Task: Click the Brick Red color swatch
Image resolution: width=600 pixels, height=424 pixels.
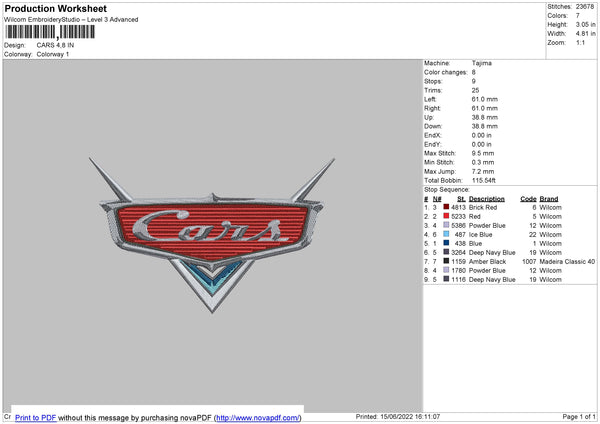Action: [446, 207]
